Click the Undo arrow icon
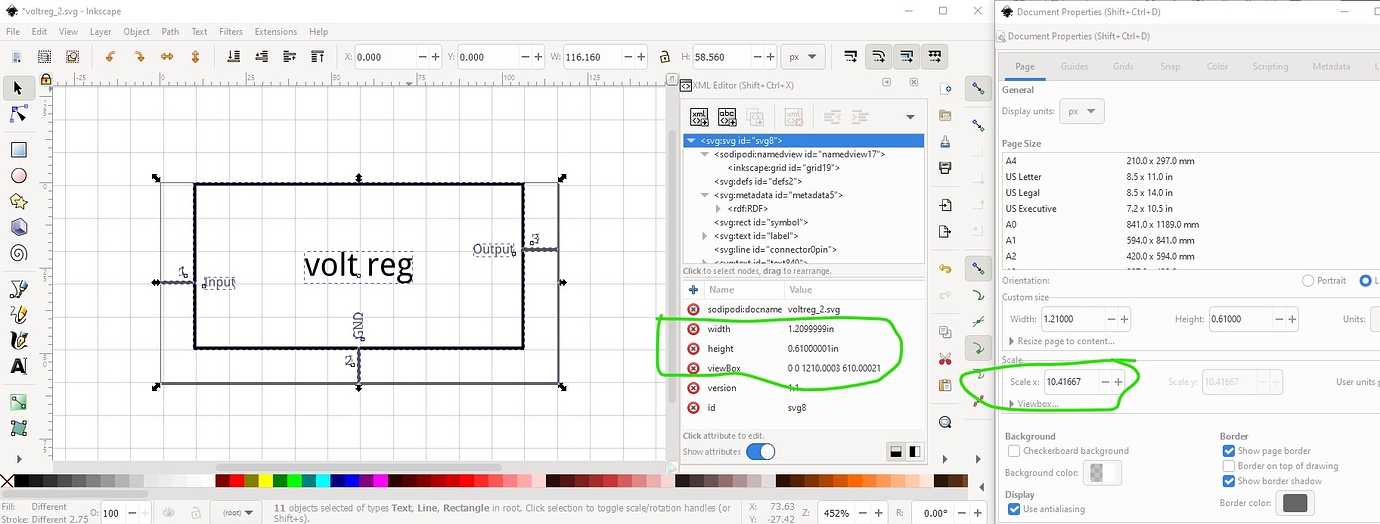The image size is (1380, 524). tap(946, 268)
